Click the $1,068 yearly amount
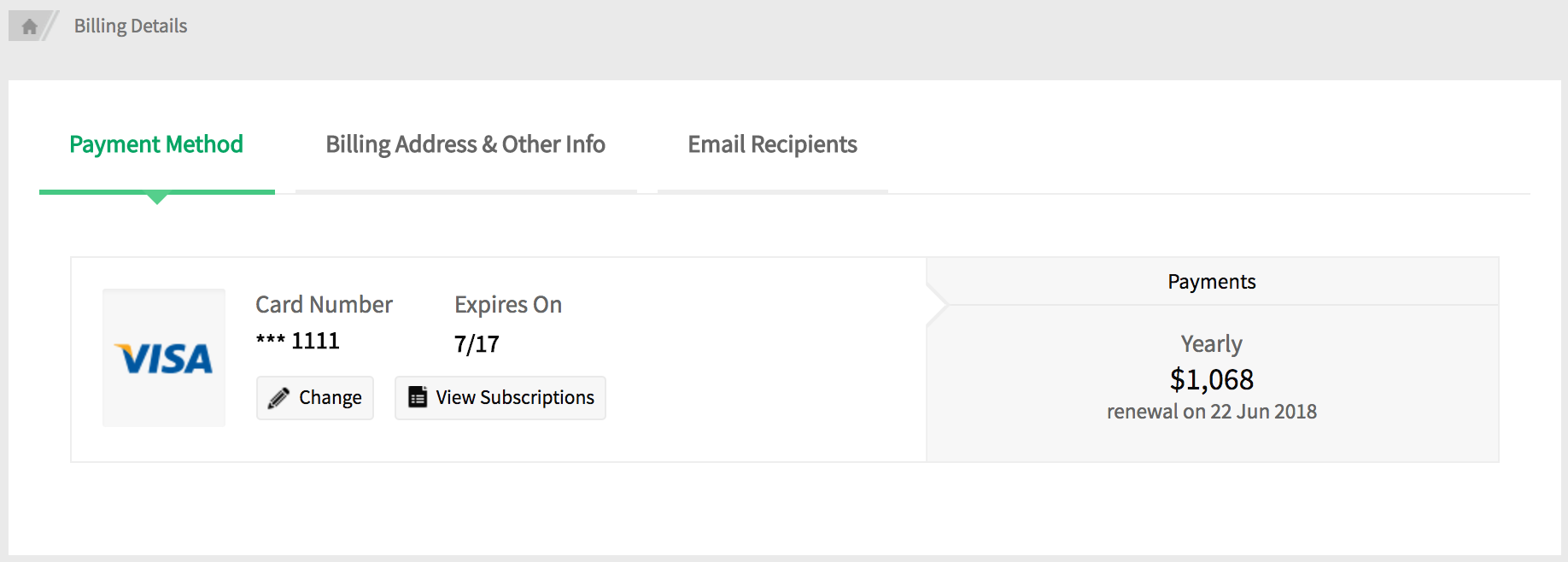The image size is (1568, 562). coord(1211,379)
